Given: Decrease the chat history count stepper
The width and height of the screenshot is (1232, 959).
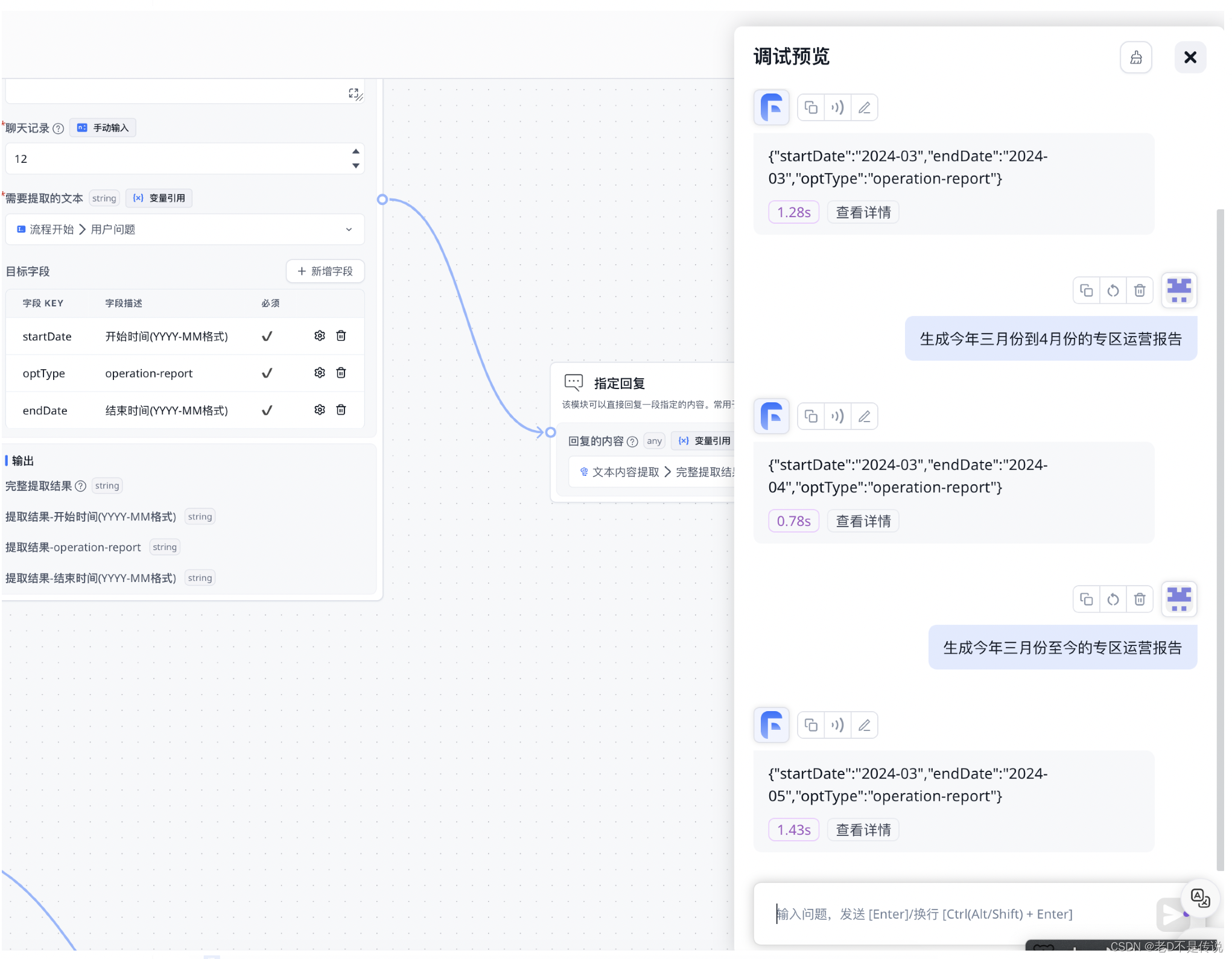Looking at the screenshot, I should pyautogui.click(x=356, y=165).
